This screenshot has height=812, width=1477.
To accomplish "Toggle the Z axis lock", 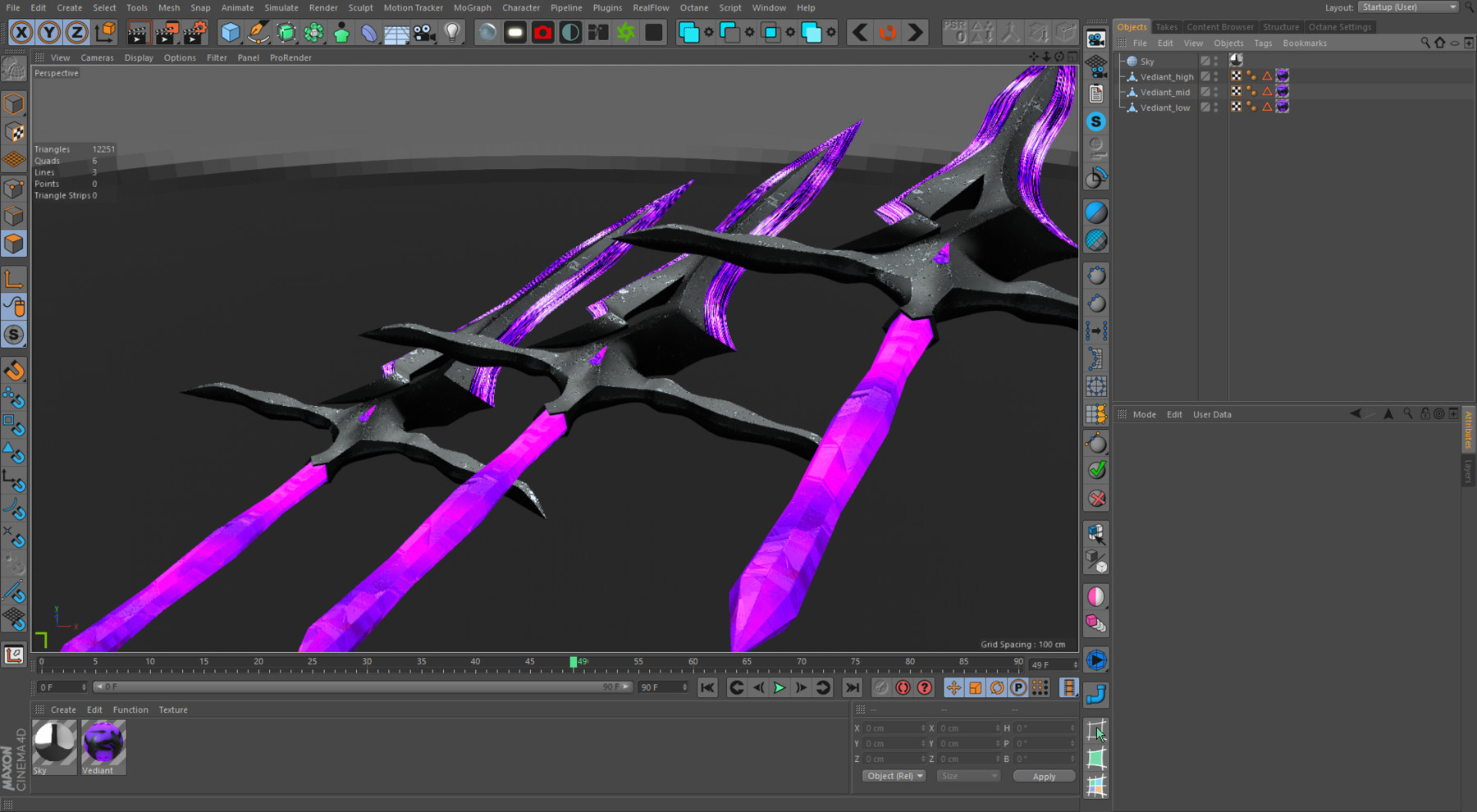I will 76,33.
